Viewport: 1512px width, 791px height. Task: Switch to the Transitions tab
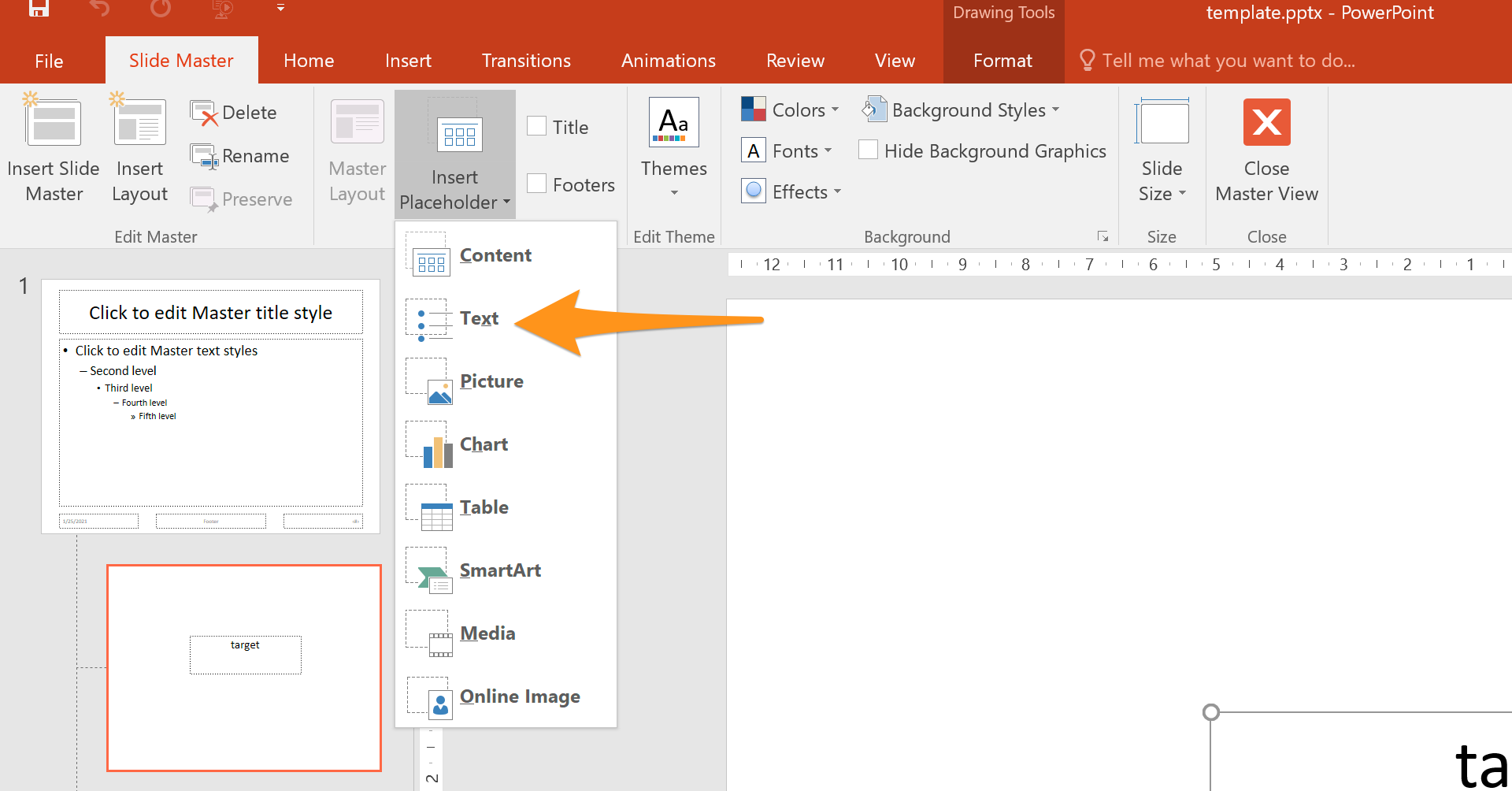click(526, 61)
